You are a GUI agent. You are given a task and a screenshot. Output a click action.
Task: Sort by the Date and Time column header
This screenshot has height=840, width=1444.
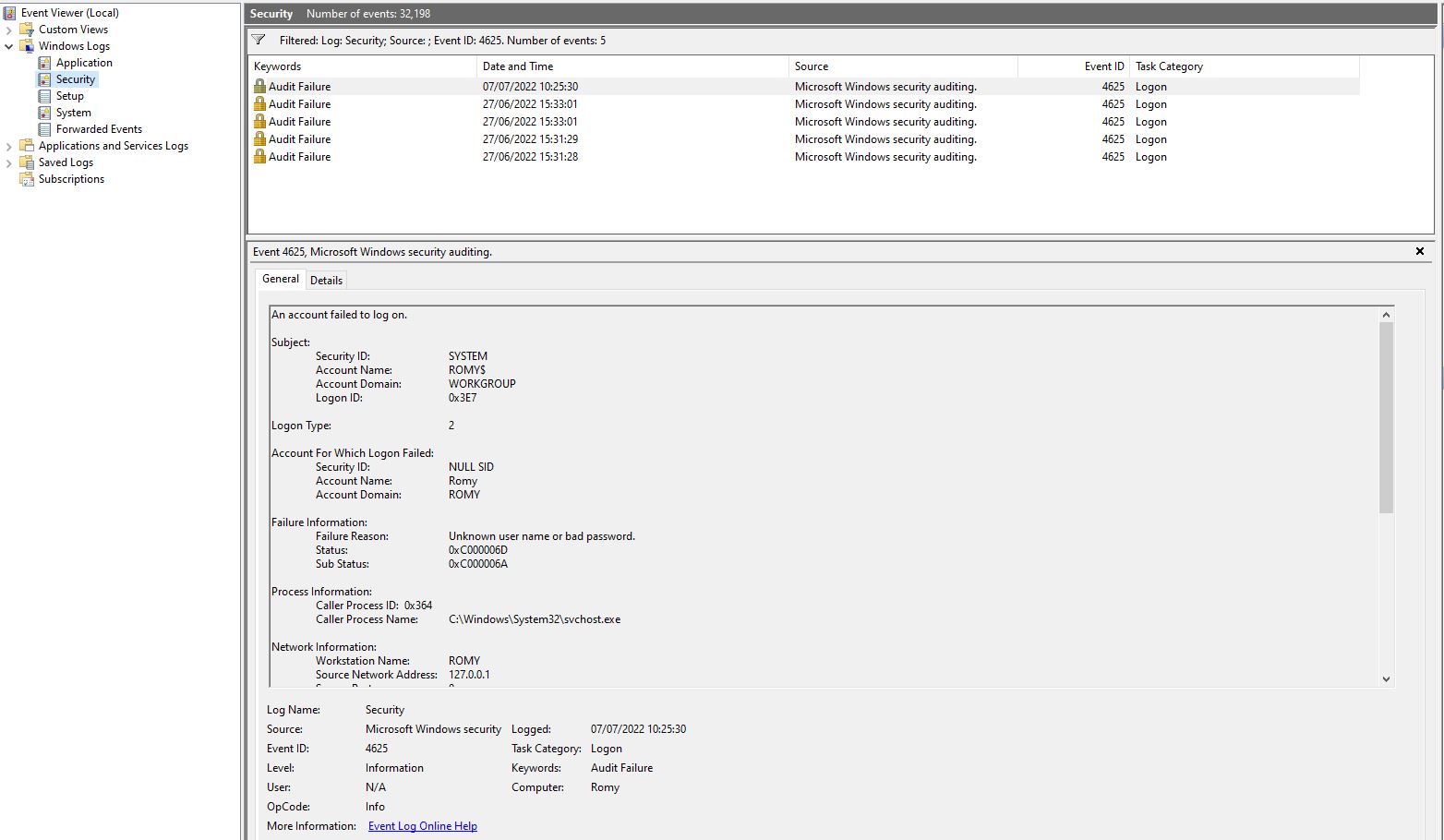point(632,66)
